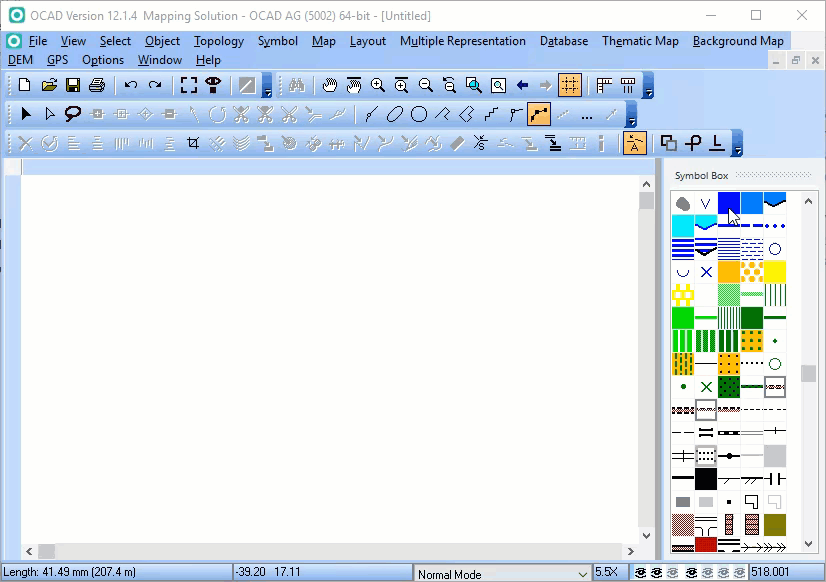The image size is (826, 582).
Task: Click the Symbol Box scroll down arrow
Action: pyautogui.click(x=809, y=544)
